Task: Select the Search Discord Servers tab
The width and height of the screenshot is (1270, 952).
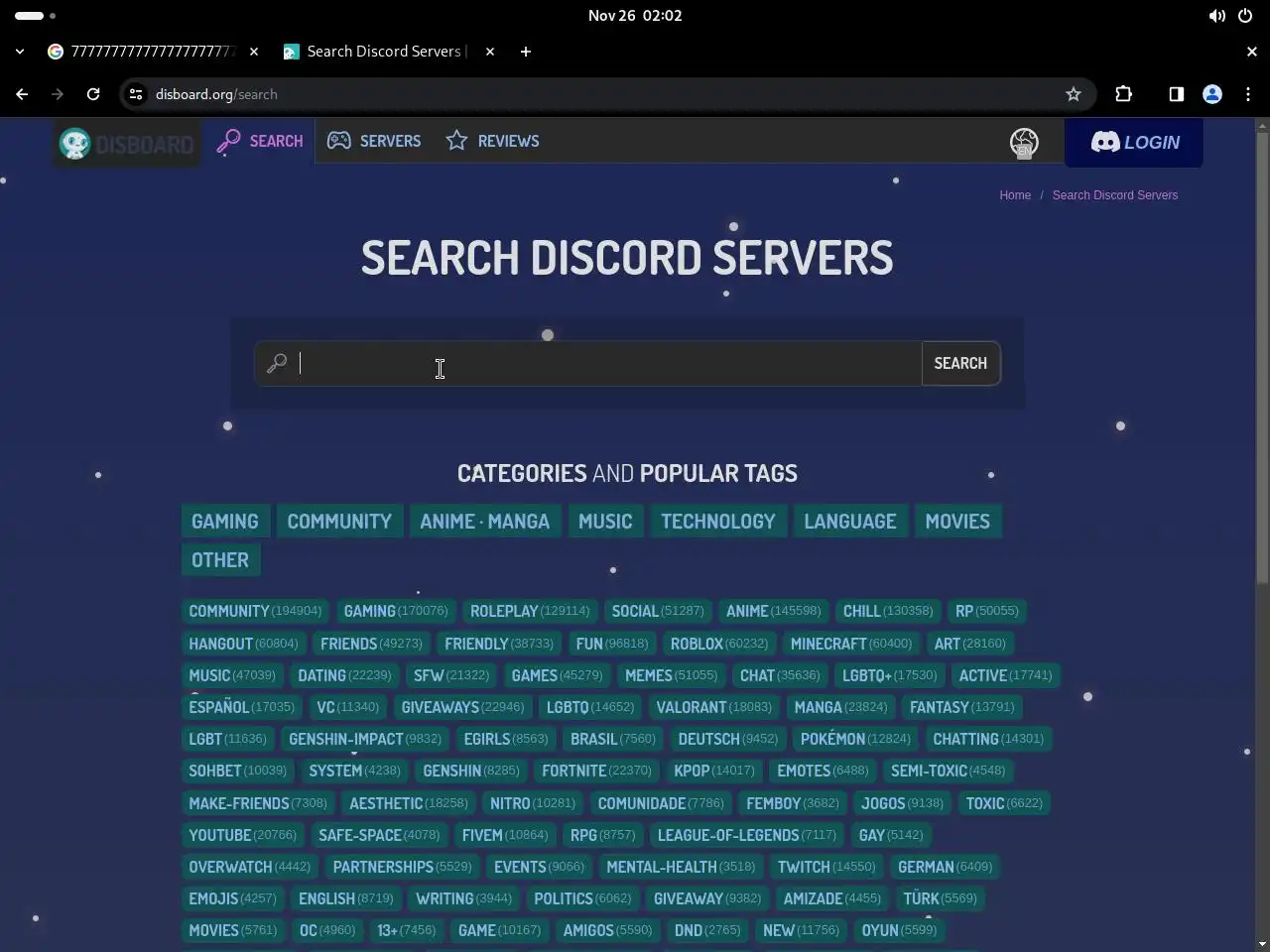Action: click(x=389, y=52)
